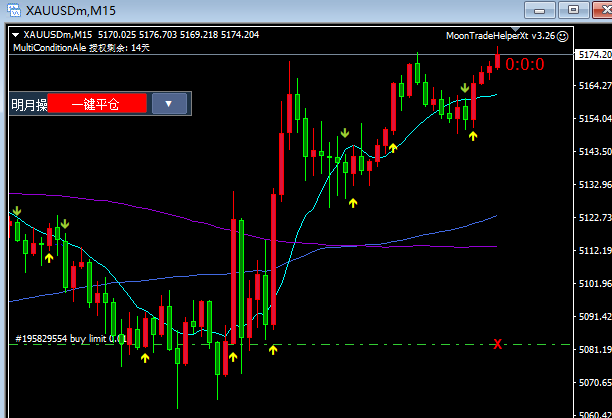Image resolution: width=612 pixels, height=418 pixels.
Task: Select the #195829554 buy limit order label
Action: [x=69, y=338]
